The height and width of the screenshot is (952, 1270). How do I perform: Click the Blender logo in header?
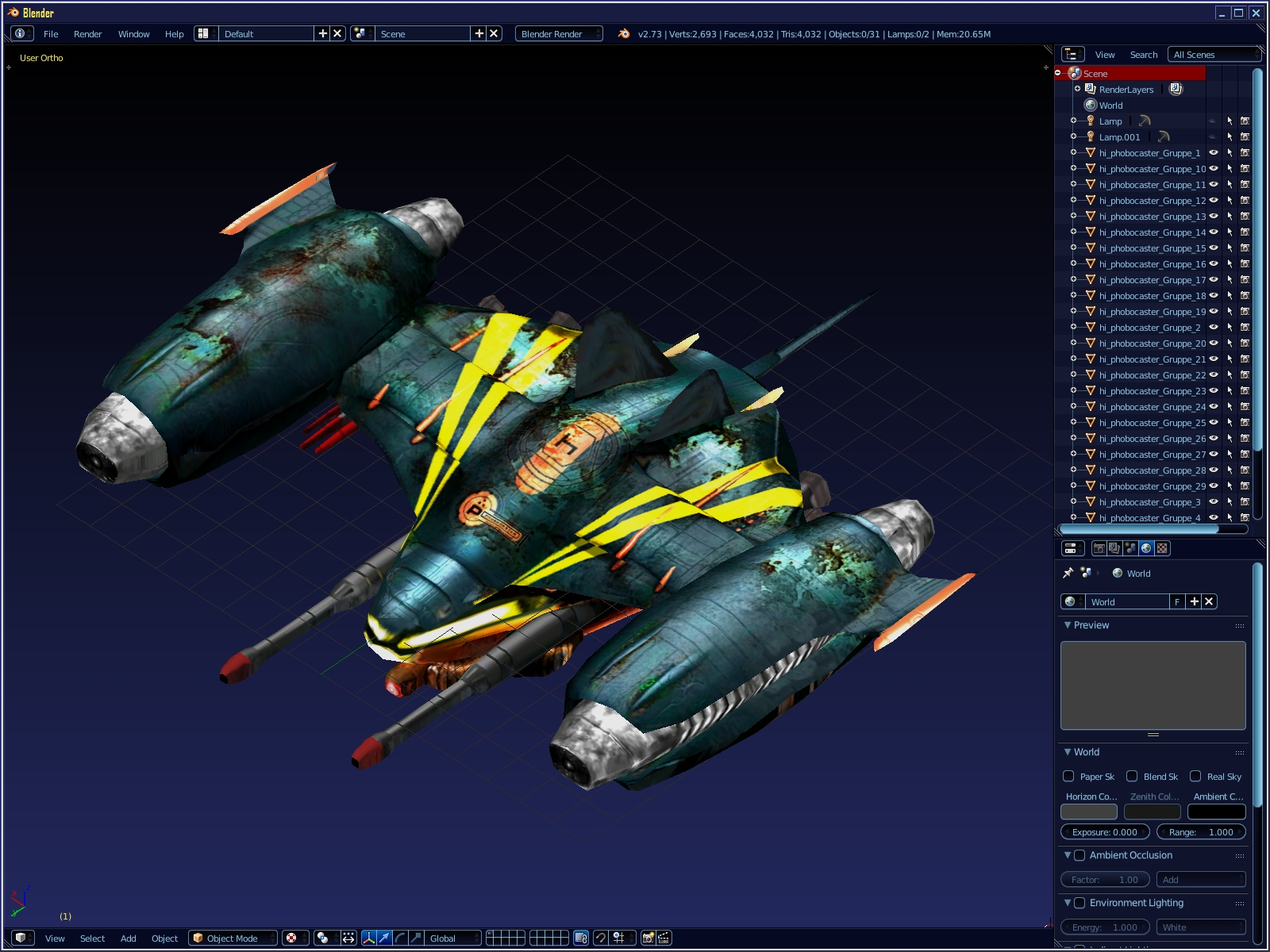[x=624, y=33]
